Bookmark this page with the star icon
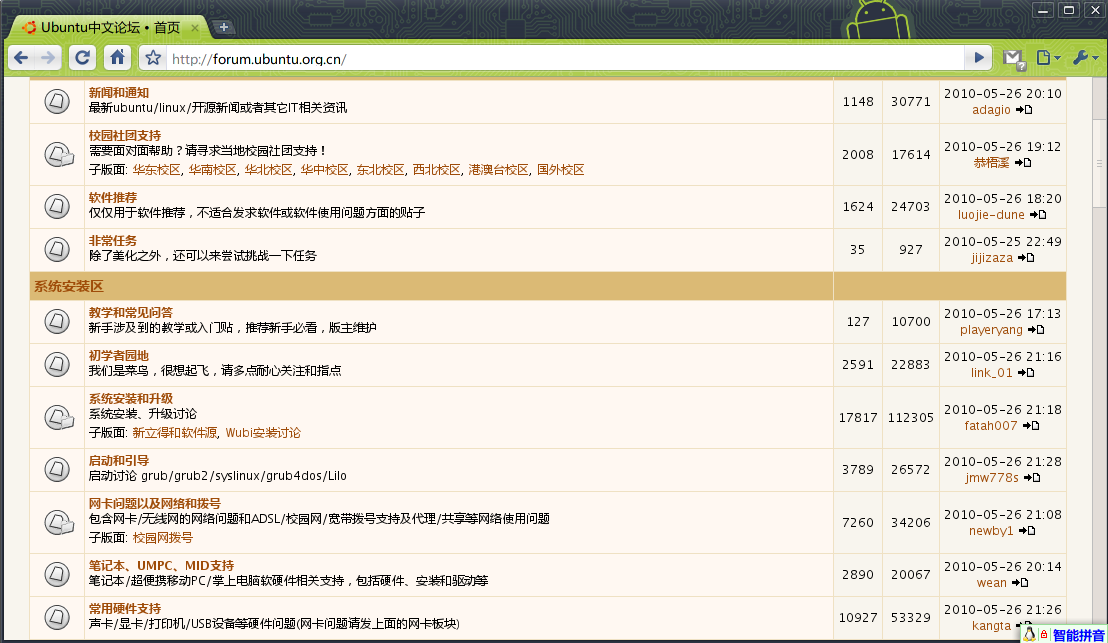The image size is (1108, 643). [x=153, y=58]
